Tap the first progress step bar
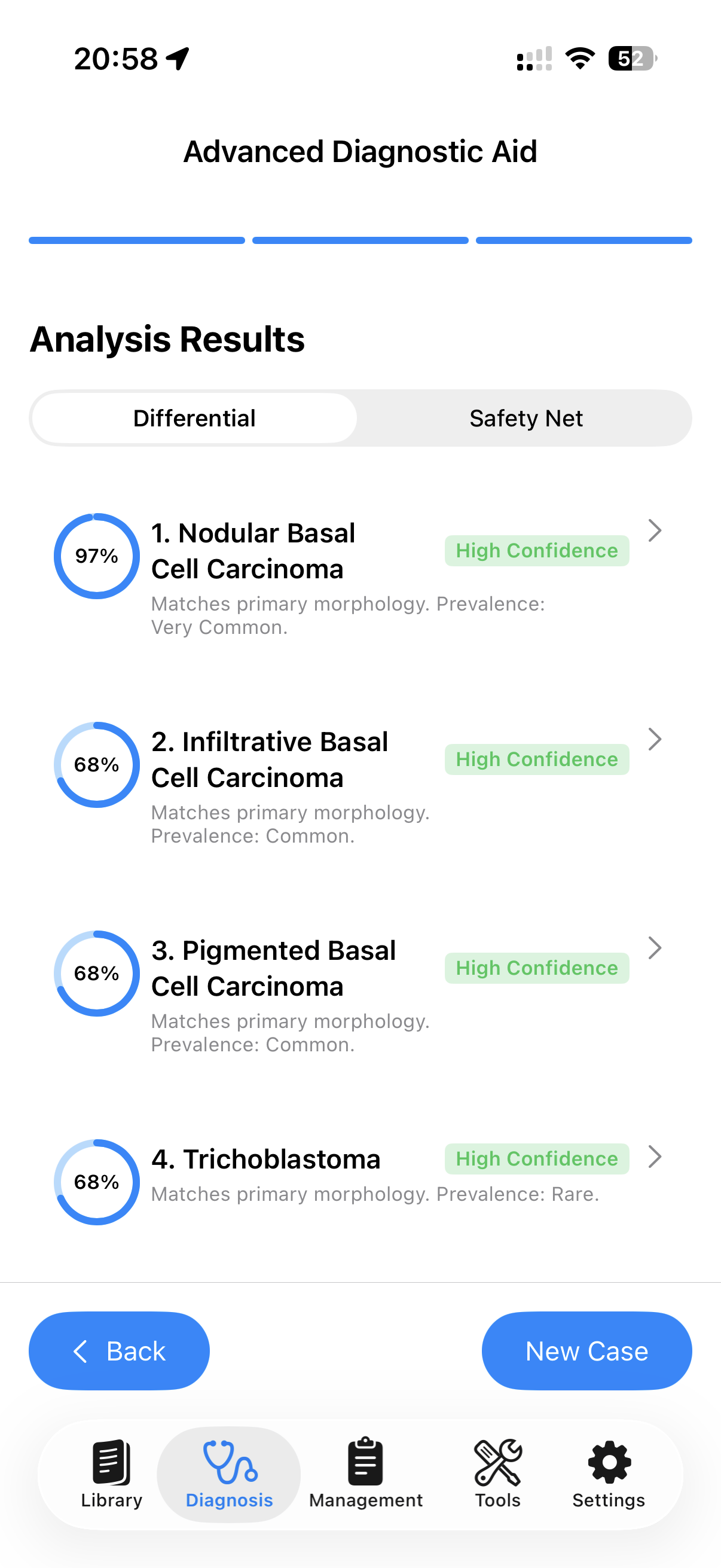721x1568 pixels. pos(137,240)
